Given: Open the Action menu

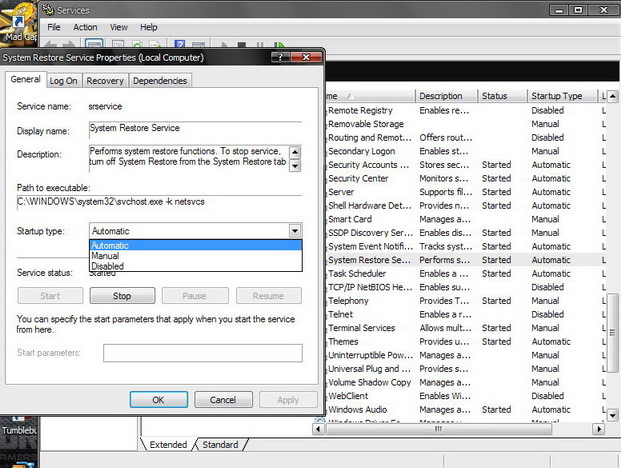Looking at the screenshot, I should coord(85,27).
